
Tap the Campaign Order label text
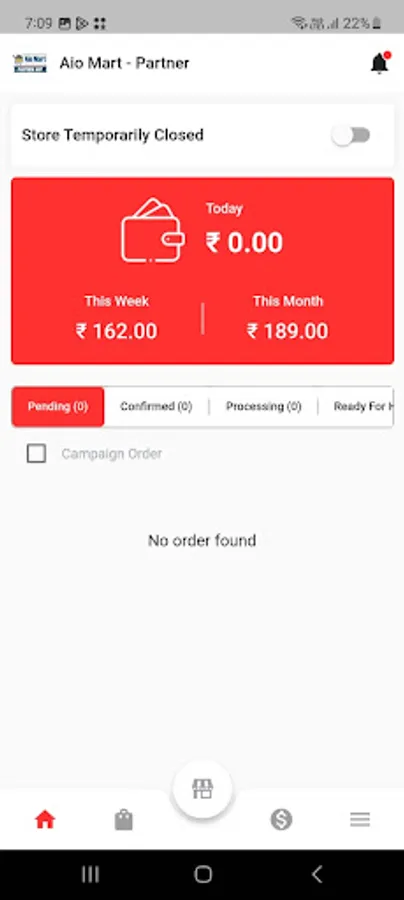pos(112,454)
